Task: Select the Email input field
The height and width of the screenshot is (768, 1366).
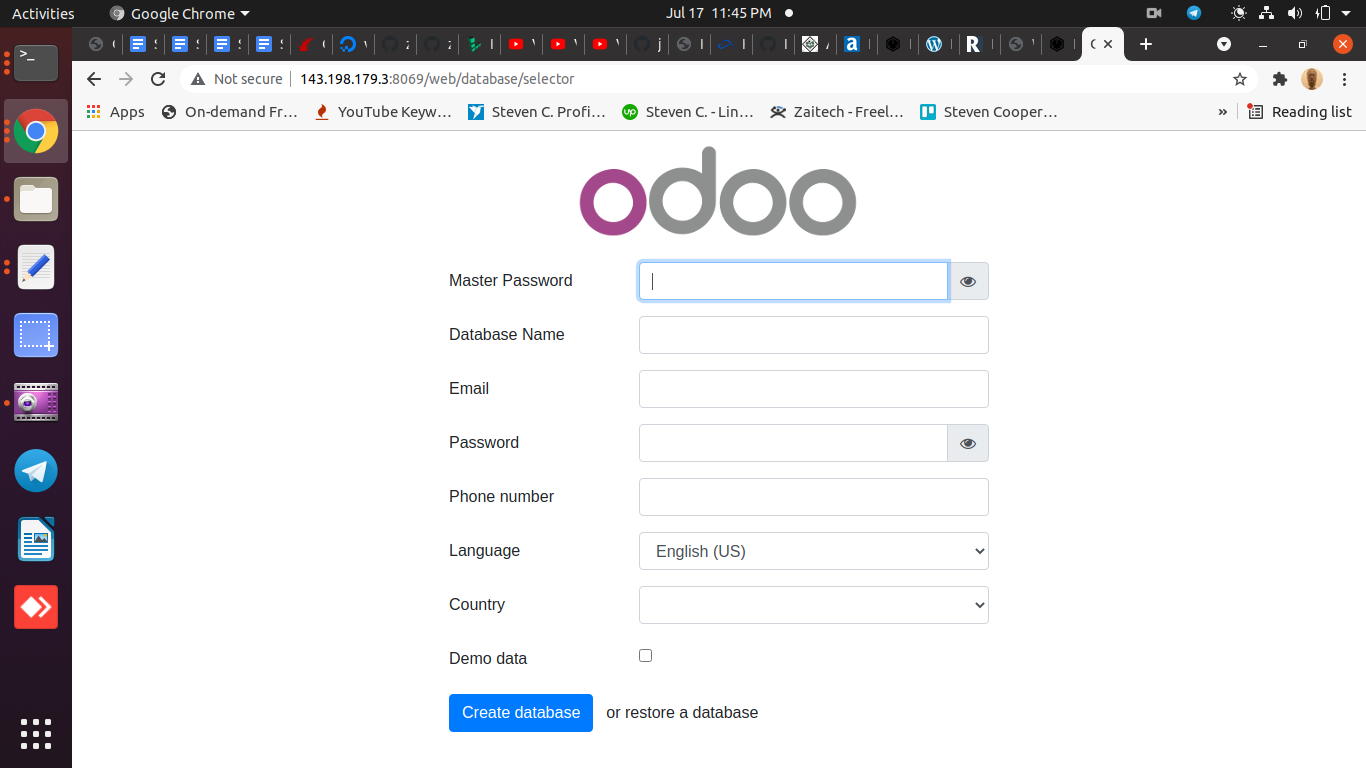Action: point(814,389)
